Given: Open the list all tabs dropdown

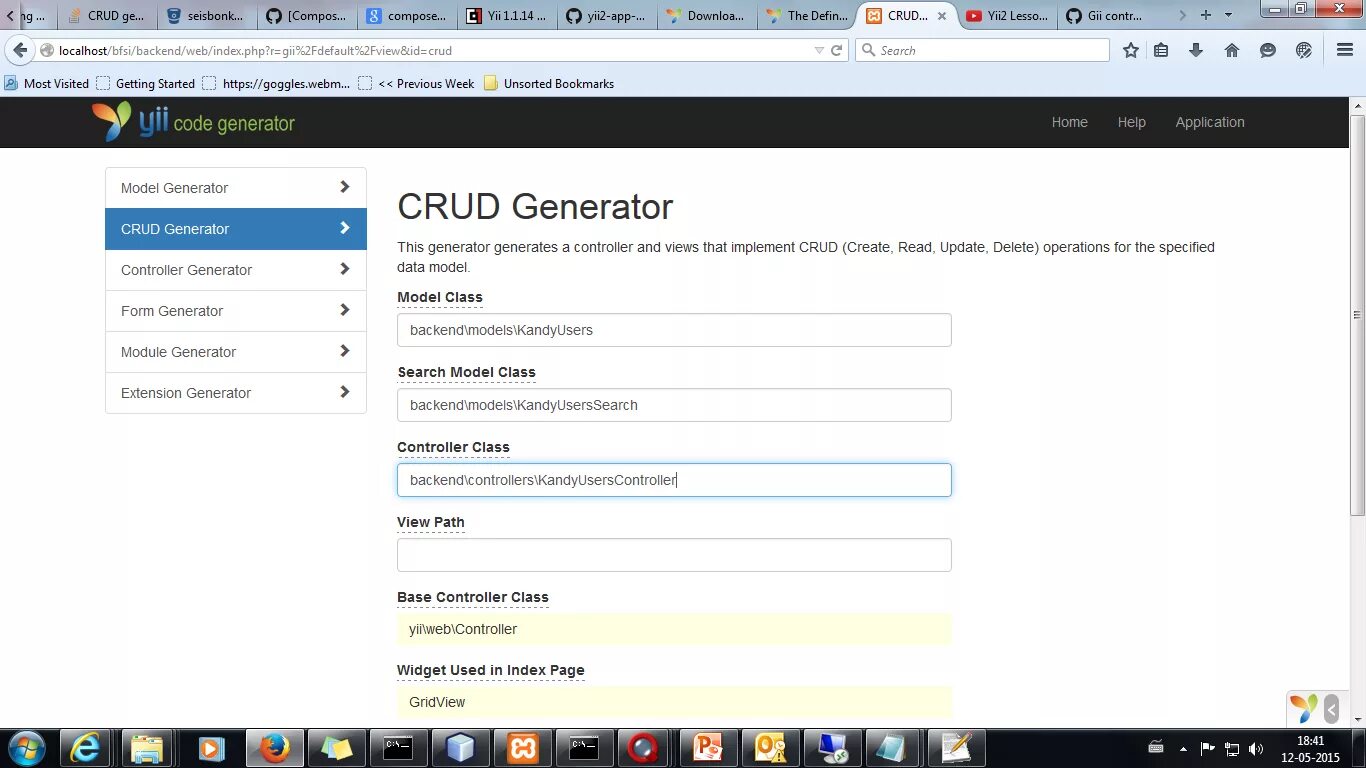Looking at the screenshot, I should tap(1228, 15).
